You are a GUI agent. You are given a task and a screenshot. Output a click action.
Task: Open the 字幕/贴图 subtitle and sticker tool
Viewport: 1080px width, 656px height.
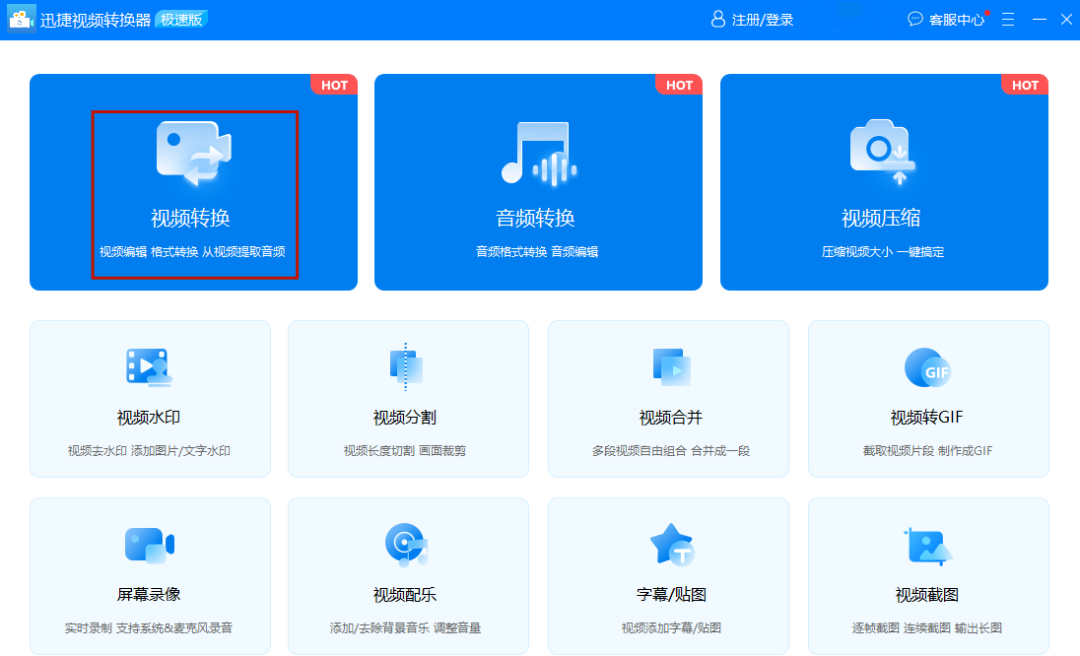[668, 575]
